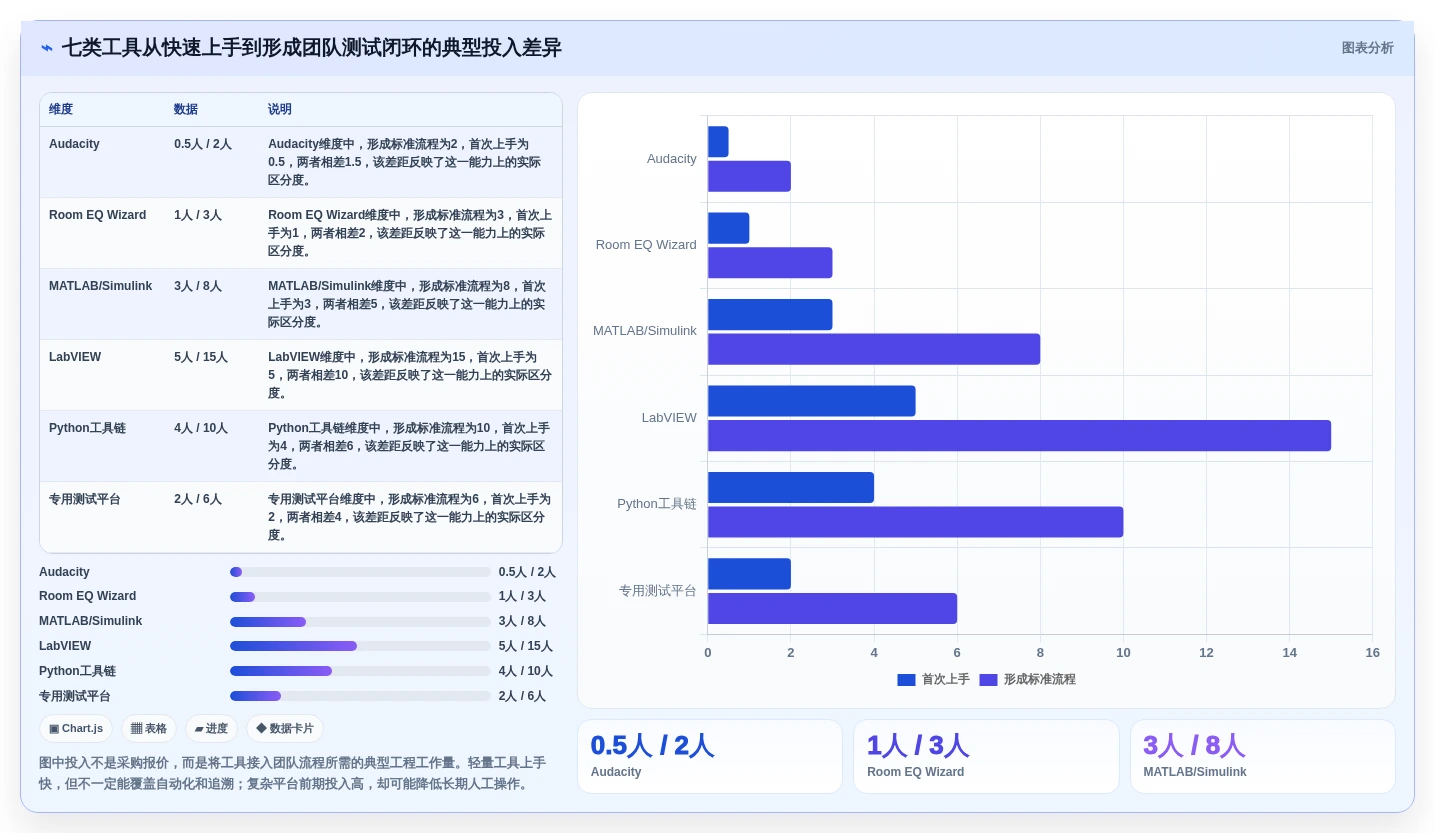Click the 专用测试平台 progress bar
Screen dimensions: 1435x833
[360, 696]
